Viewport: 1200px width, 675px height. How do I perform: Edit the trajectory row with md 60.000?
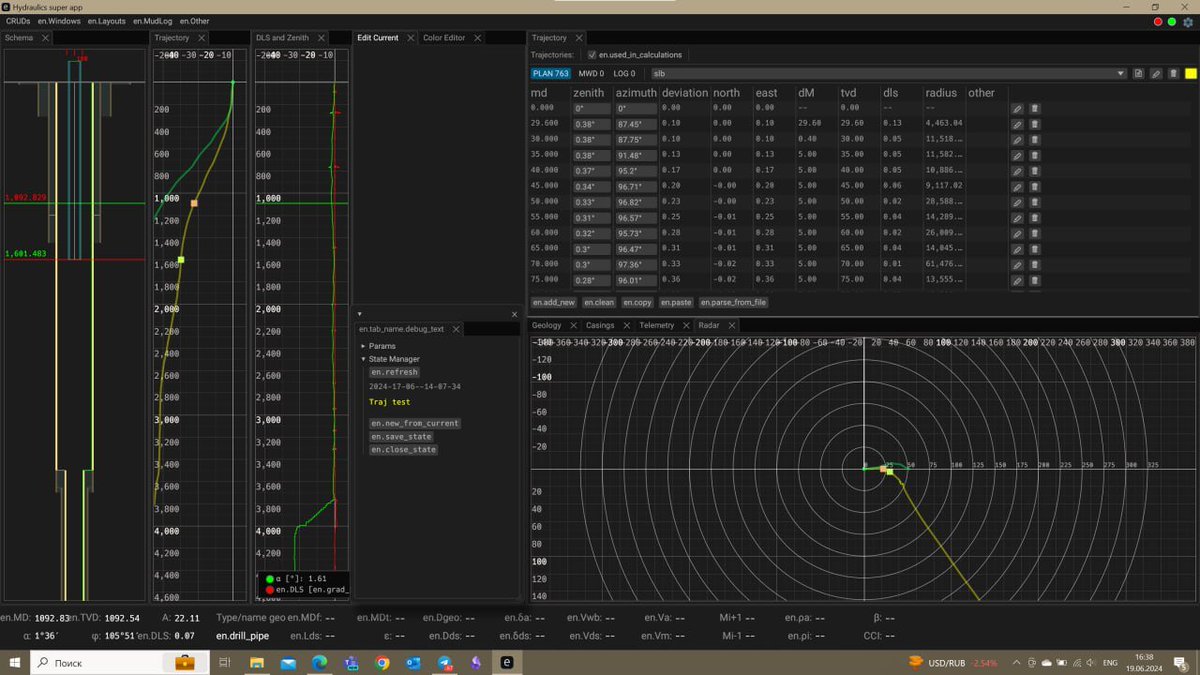tap(1017, 233)
